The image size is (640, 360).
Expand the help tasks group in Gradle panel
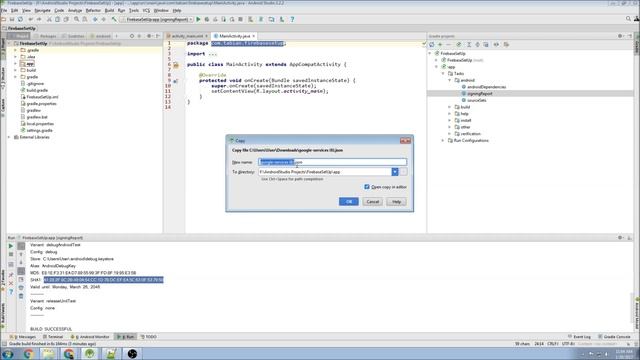[450, 114]
